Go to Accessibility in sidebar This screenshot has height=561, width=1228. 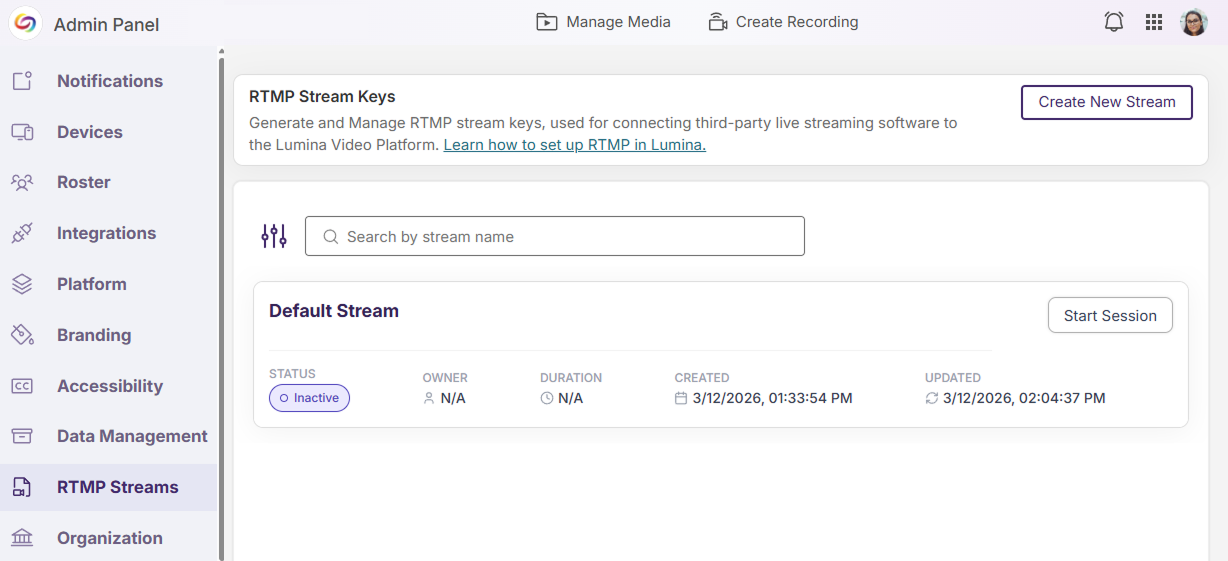pyautogui.click(x=108, y=386)
